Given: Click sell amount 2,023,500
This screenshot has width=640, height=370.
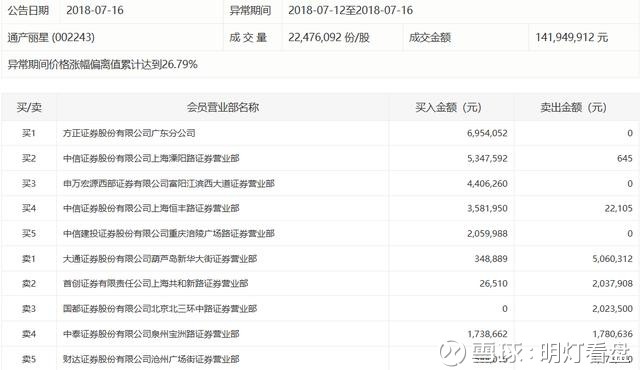Looking at the screenshot, I should pos(613,309).
